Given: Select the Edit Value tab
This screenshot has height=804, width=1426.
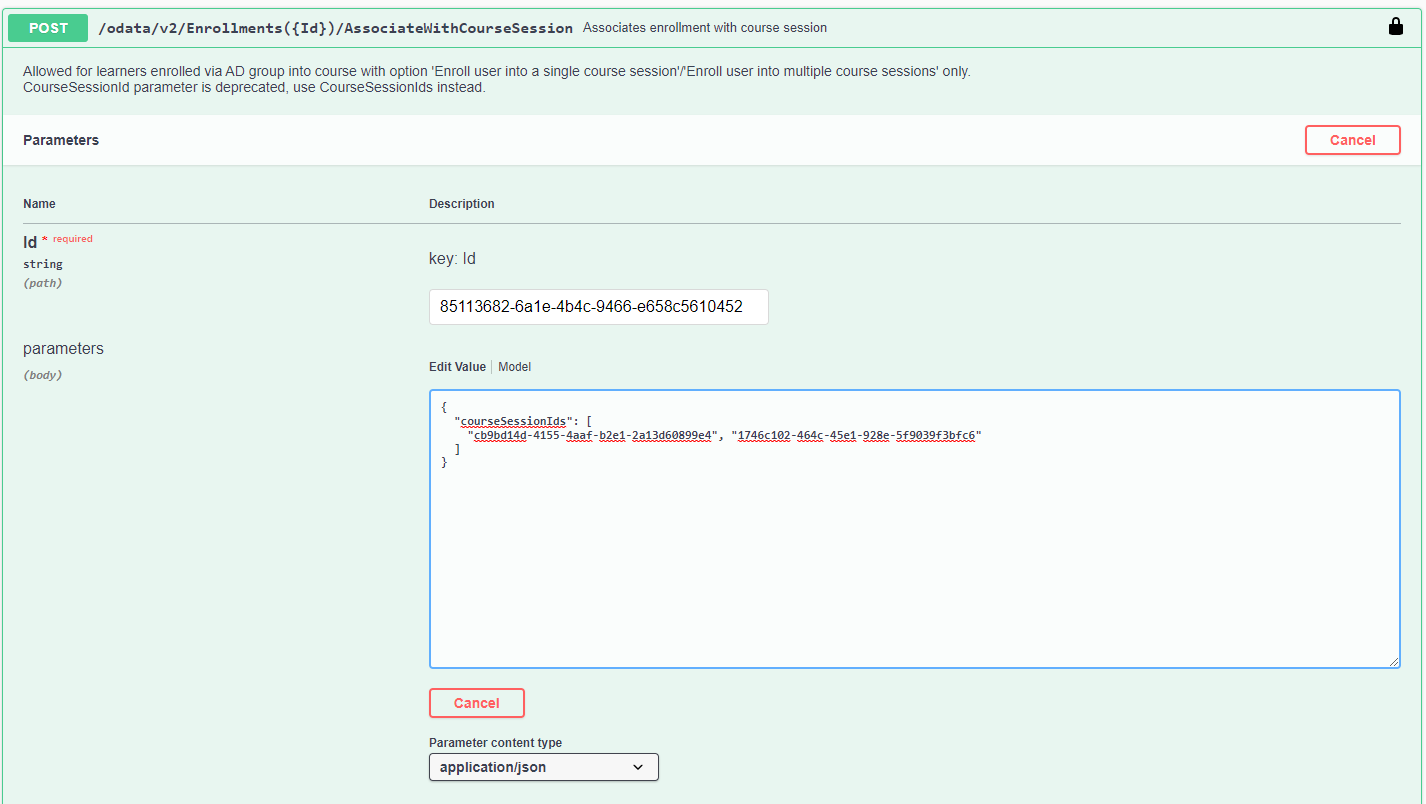Looking at the screenshot, I should pos(457,367).
